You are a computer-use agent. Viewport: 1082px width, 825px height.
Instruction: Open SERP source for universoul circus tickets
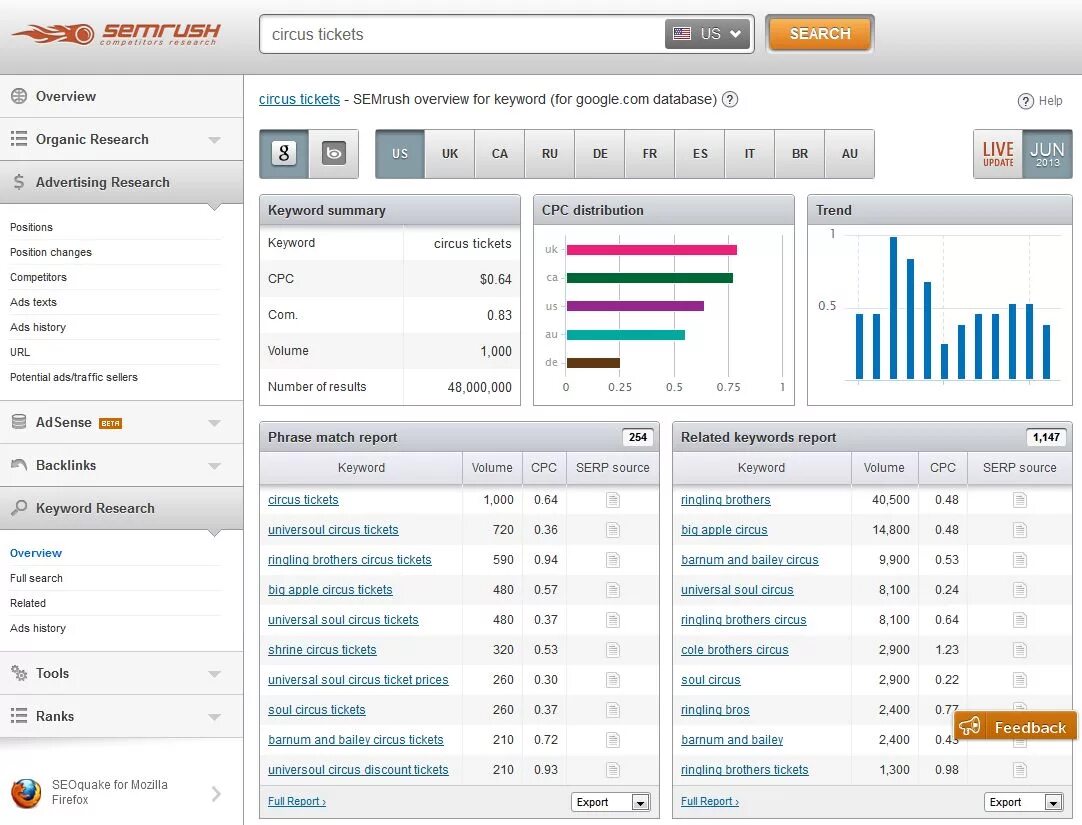tap(613, 530)
